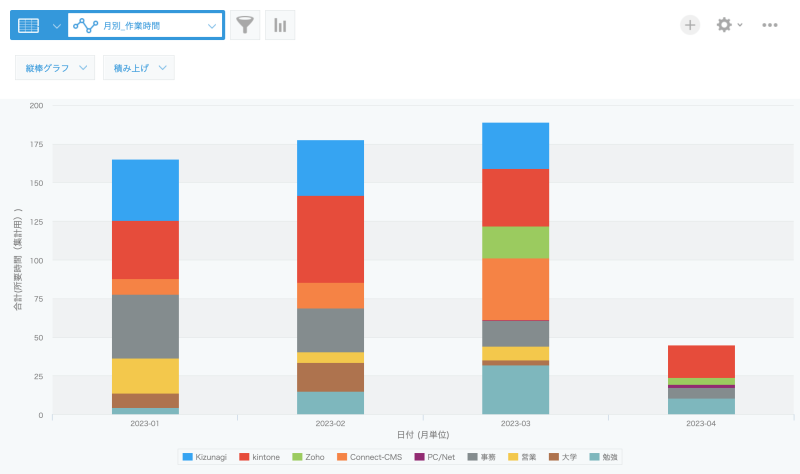This screenshot has height=474, width=800.
Task: Open the 月別_作業時間 view selector
Action: (x=145, y=26)
